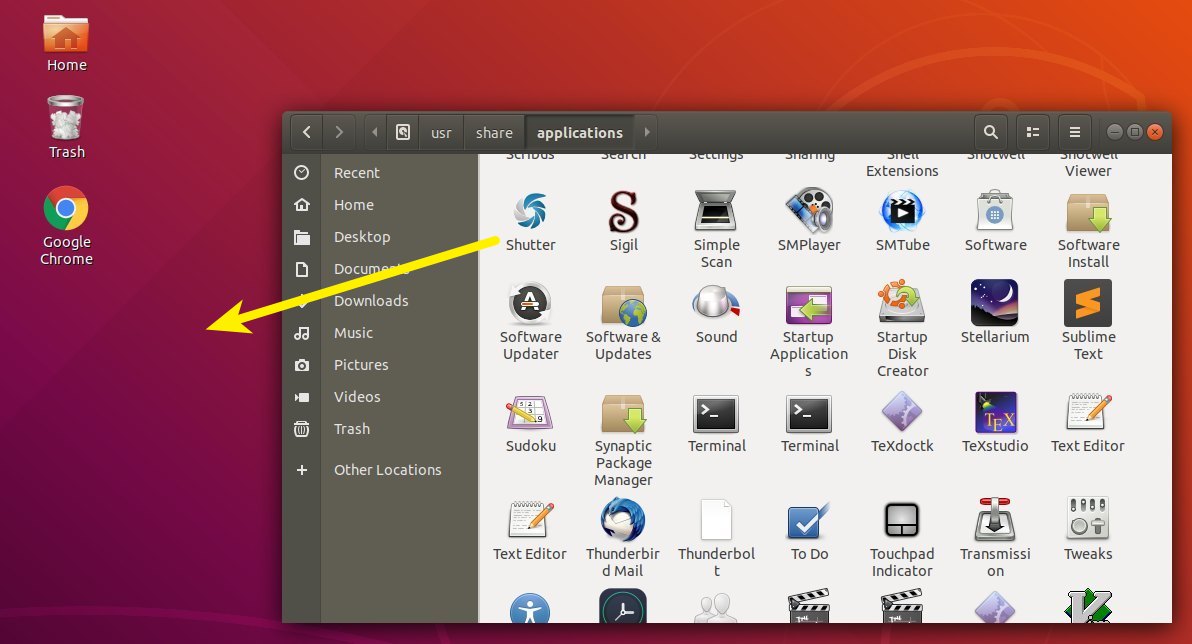Select the Startup Disk Creator icon
Screen dimensions: 1192x644
(x=901, y=305)
